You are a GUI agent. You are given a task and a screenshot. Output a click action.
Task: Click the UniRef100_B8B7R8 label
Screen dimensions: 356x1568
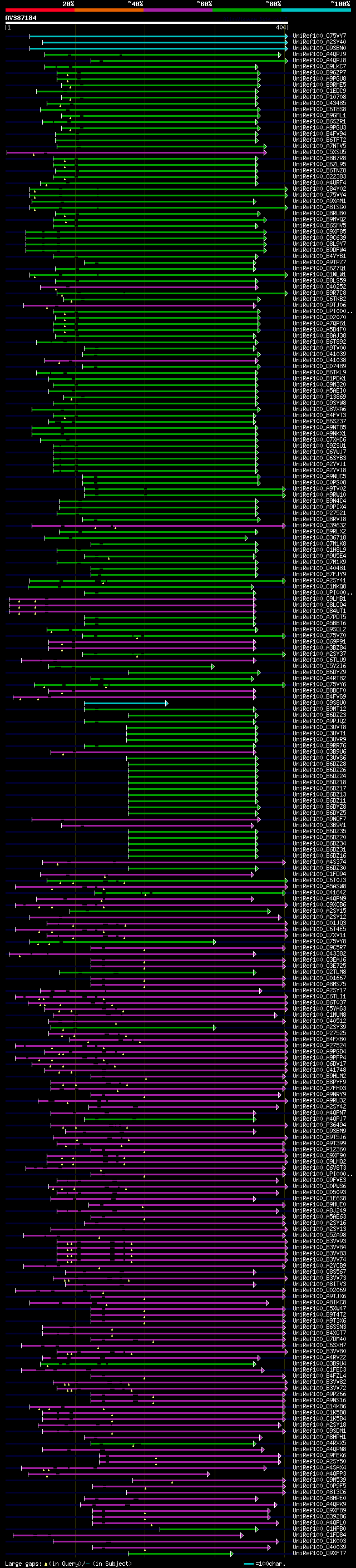click(319, 159)
